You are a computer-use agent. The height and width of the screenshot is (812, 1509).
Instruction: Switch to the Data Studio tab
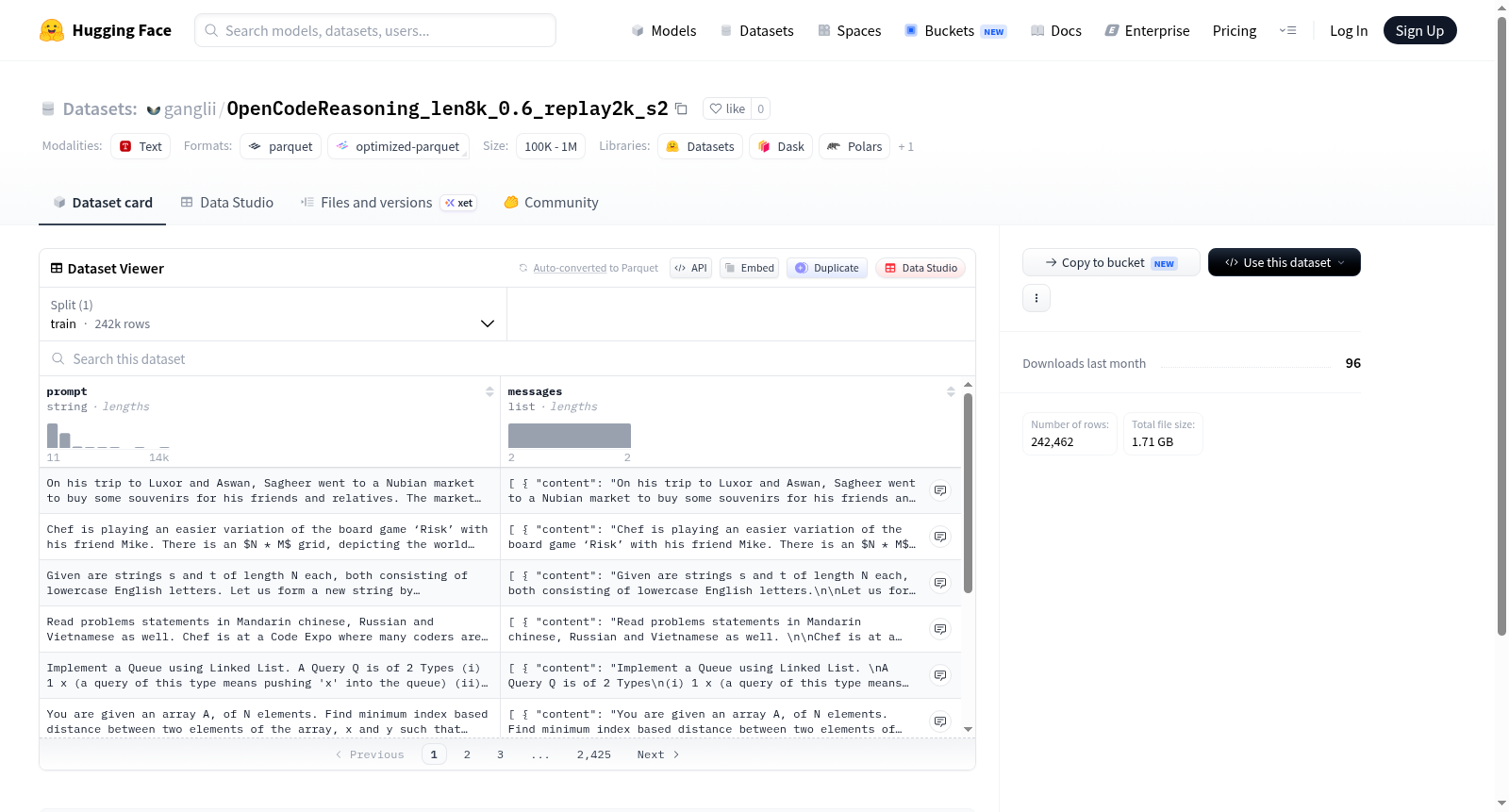pos(227,203)
